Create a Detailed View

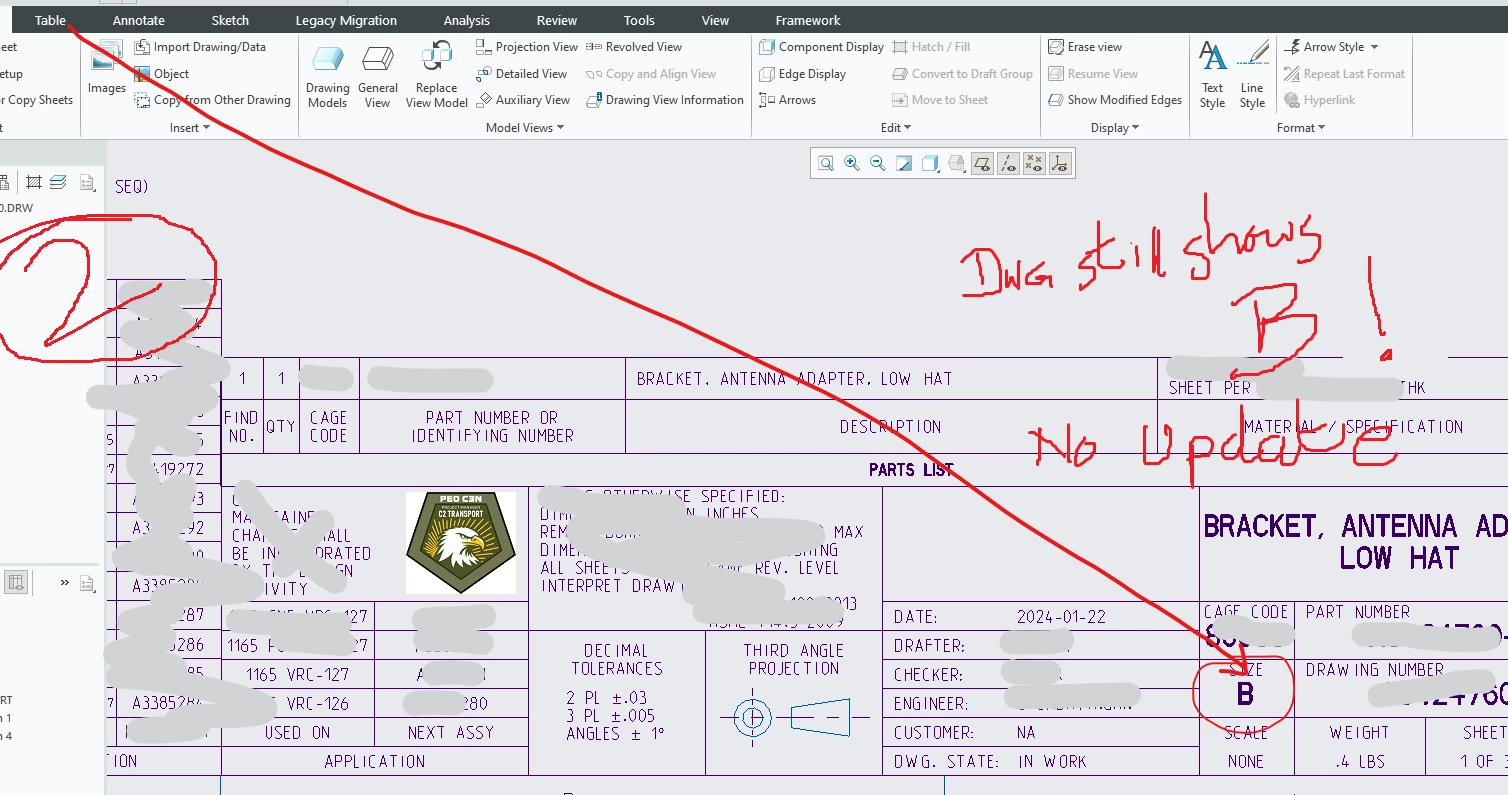pyautogui.click(x=522, y=74)
